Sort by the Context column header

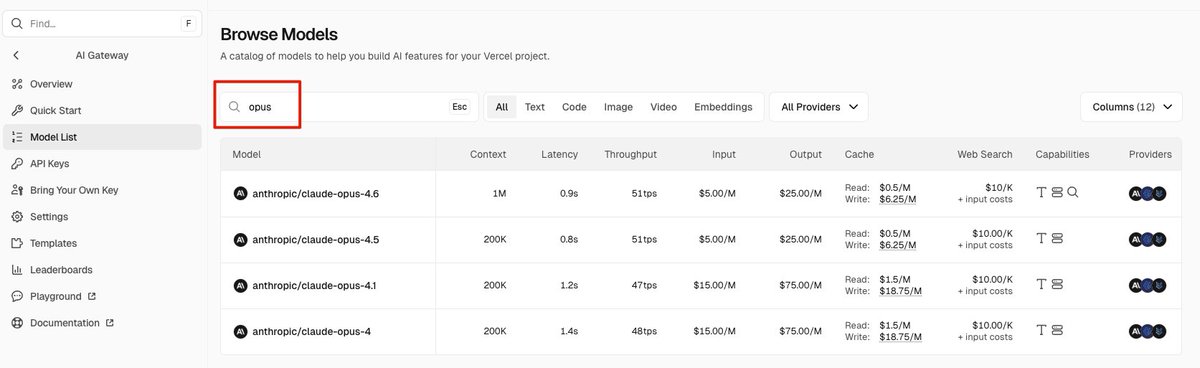pos(488,154)
